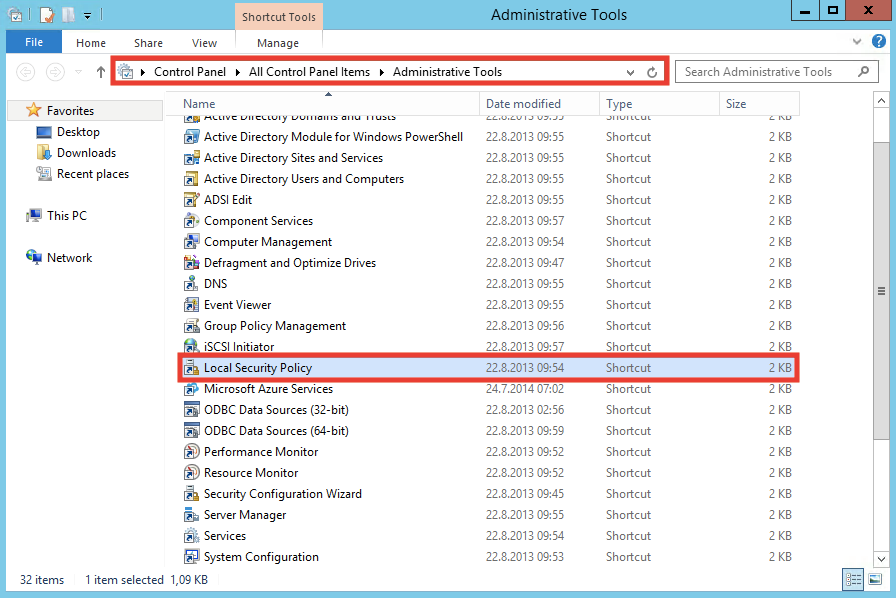Expand the ribbon with the chevron
The image size is (896, 598).
tap(857, 43)
